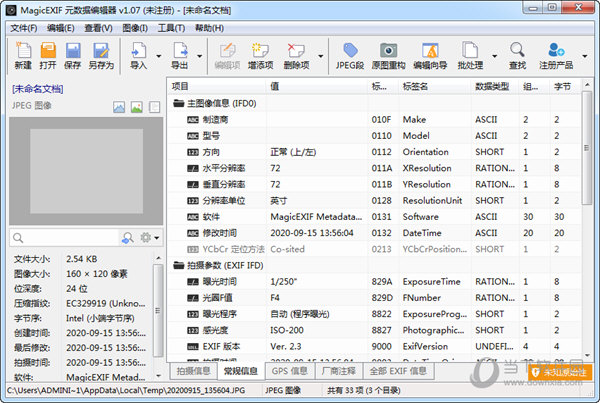Open dropdown arrow next to 导入
The width and height of the screenshot is (600, 403).
click(158, 56)
